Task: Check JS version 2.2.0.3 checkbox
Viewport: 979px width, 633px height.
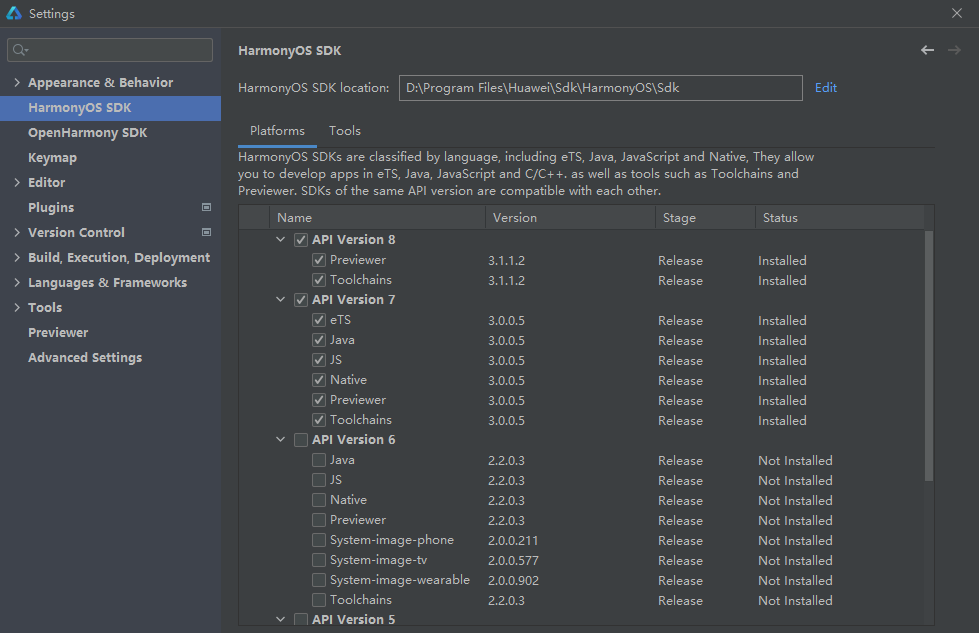Action: coord(319,479)
